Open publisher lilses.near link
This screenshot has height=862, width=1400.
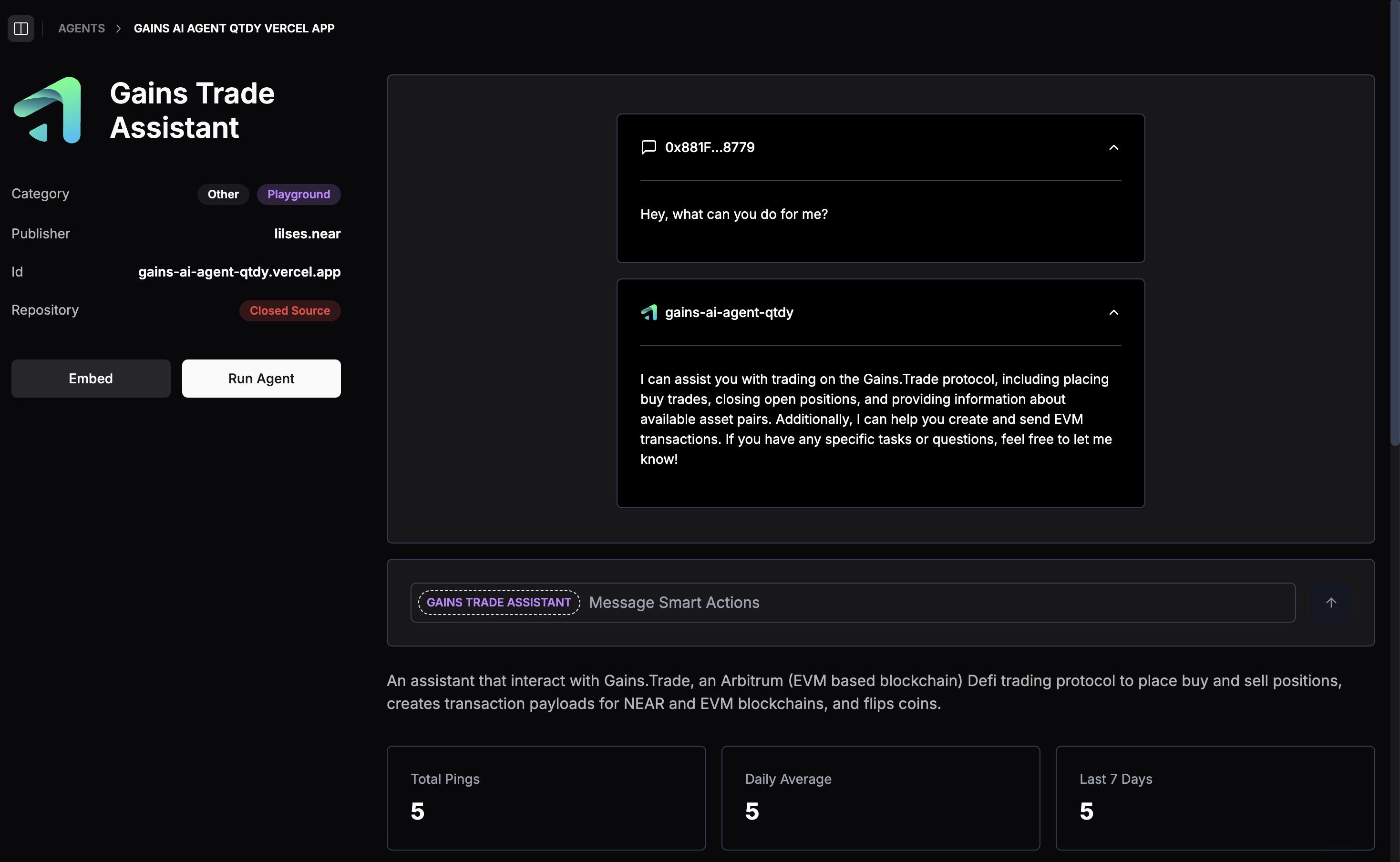307,234
